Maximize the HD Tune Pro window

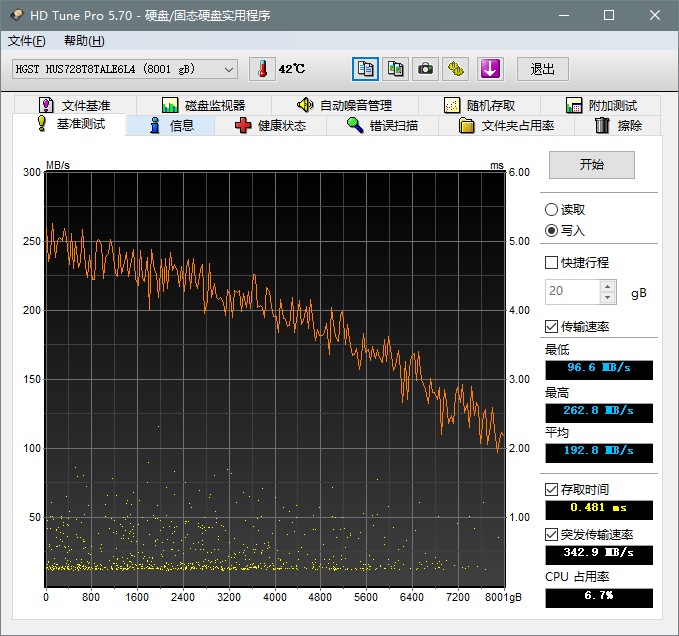coord(609,15)
